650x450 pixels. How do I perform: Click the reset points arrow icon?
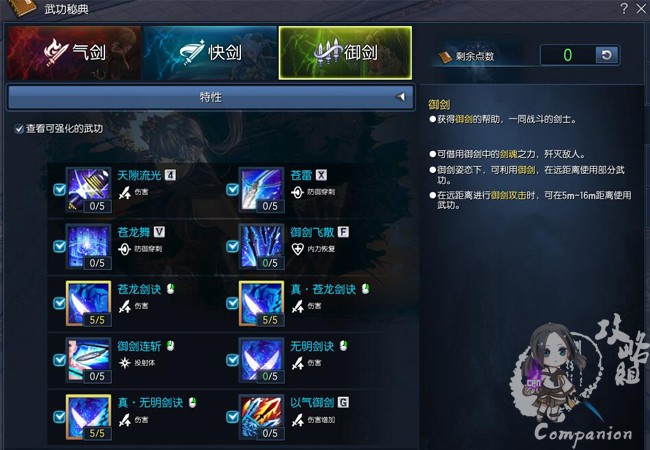click(x=606, y=55)
